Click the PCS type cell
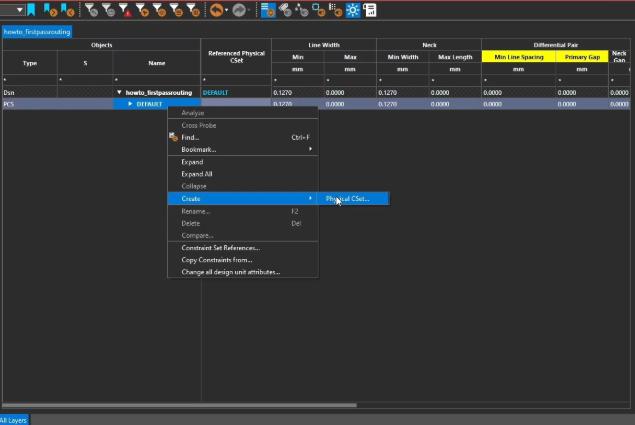This screenshot has height=425, width=635. click(x=30, y=104)
